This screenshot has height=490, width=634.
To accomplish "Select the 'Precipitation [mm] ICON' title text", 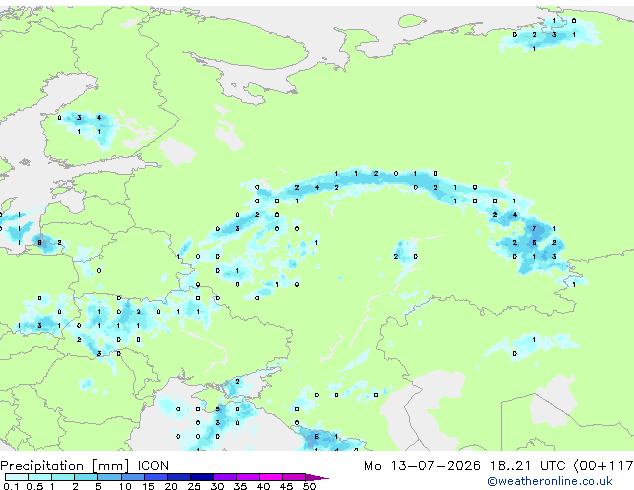I will 85,466.
